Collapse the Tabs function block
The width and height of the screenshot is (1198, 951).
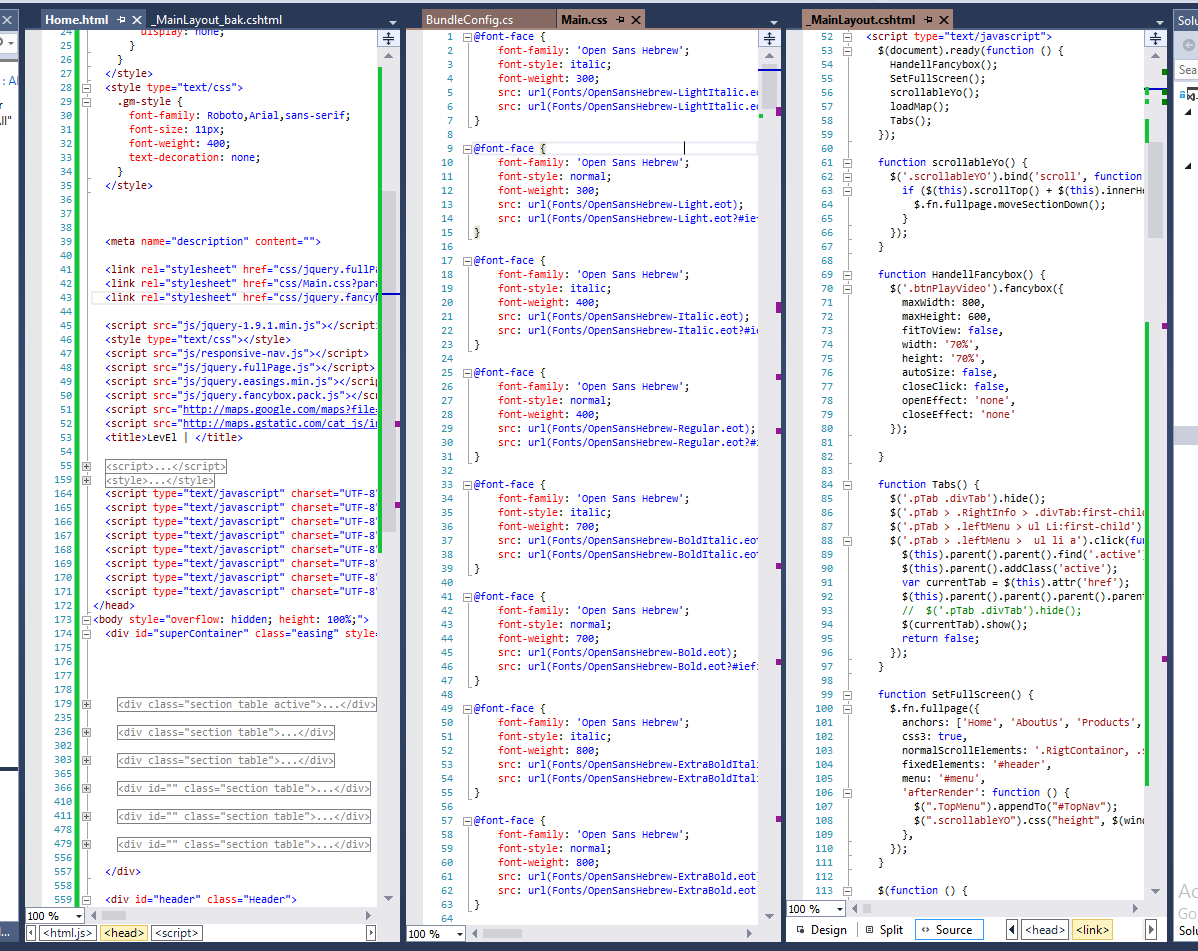(x=847, y=485)
